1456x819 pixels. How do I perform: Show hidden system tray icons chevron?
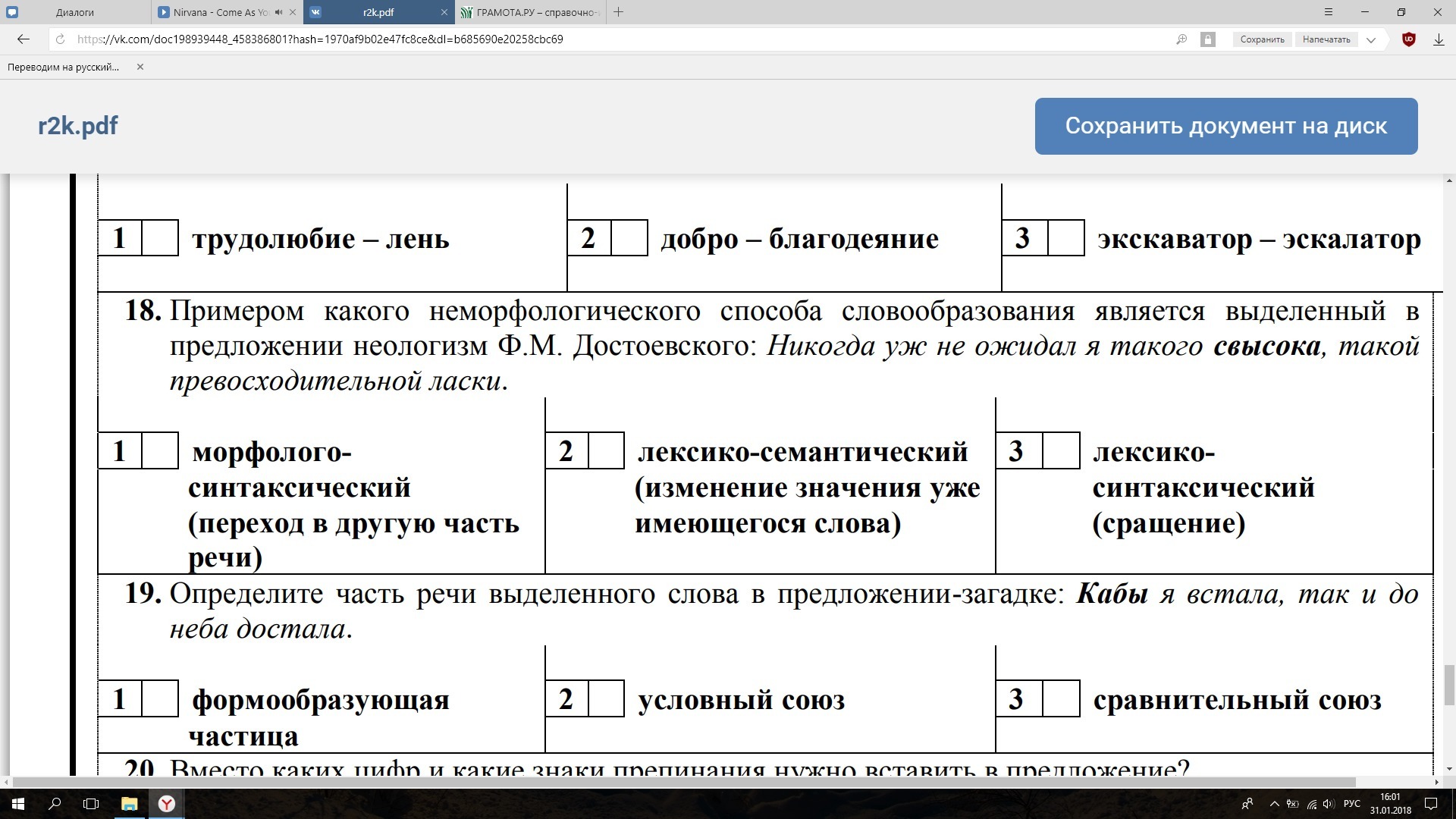point(1274,804)
